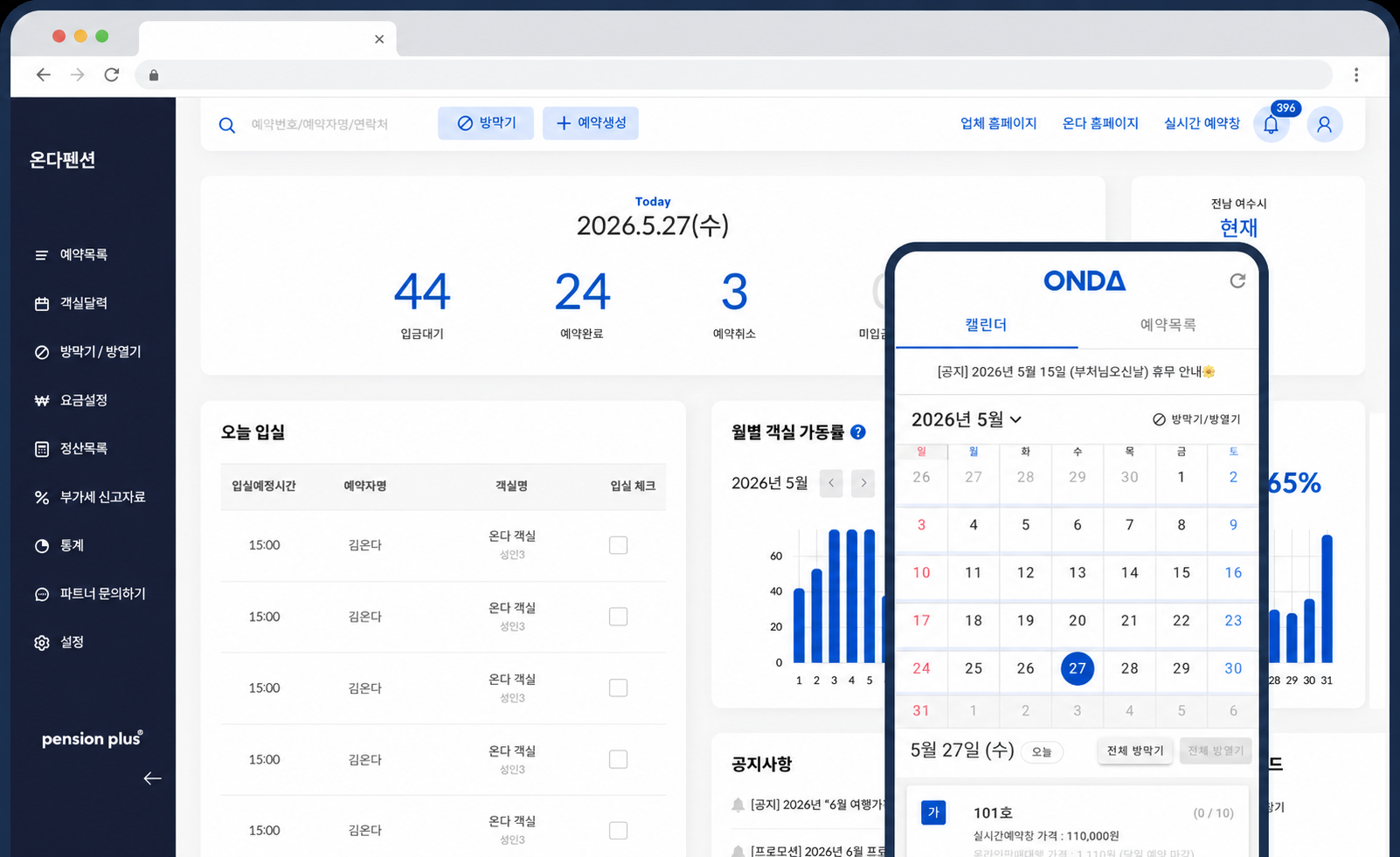Open the [프로모션] 2026년 6월 notice
This screenshot has height=857, width=1400.
(817, 850)
